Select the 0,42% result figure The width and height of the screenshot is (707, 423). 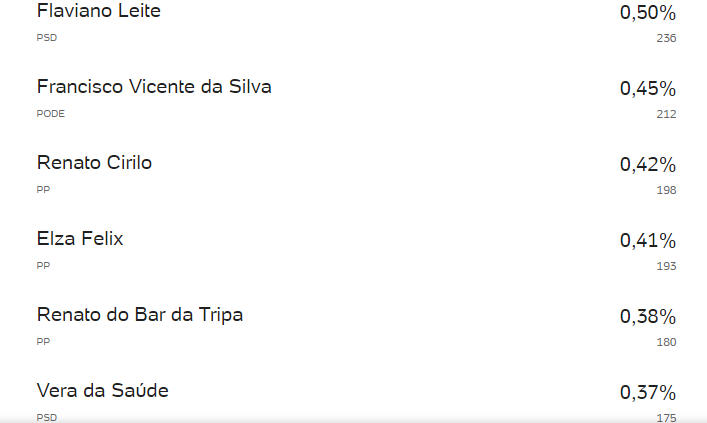648,165
